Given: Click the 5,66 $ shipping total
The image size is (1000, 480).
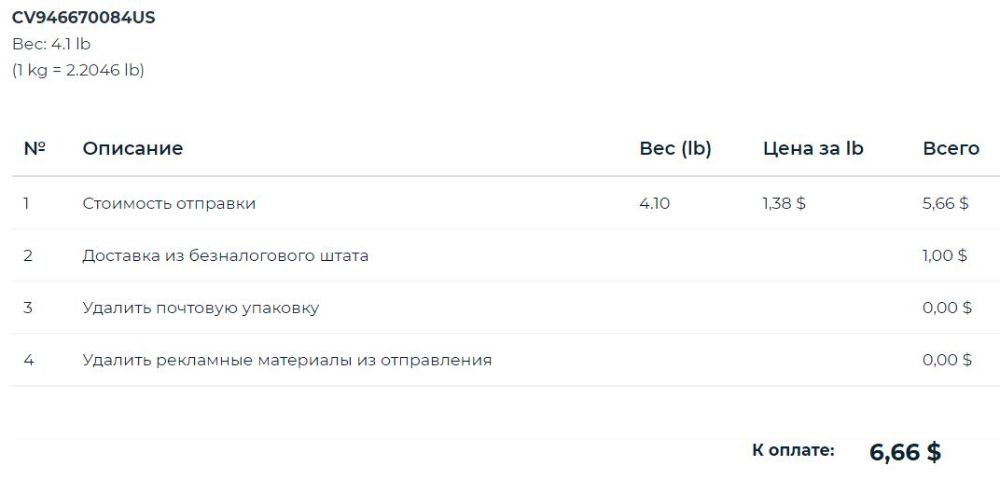Looking at the screenshot, I should (945, 204).
